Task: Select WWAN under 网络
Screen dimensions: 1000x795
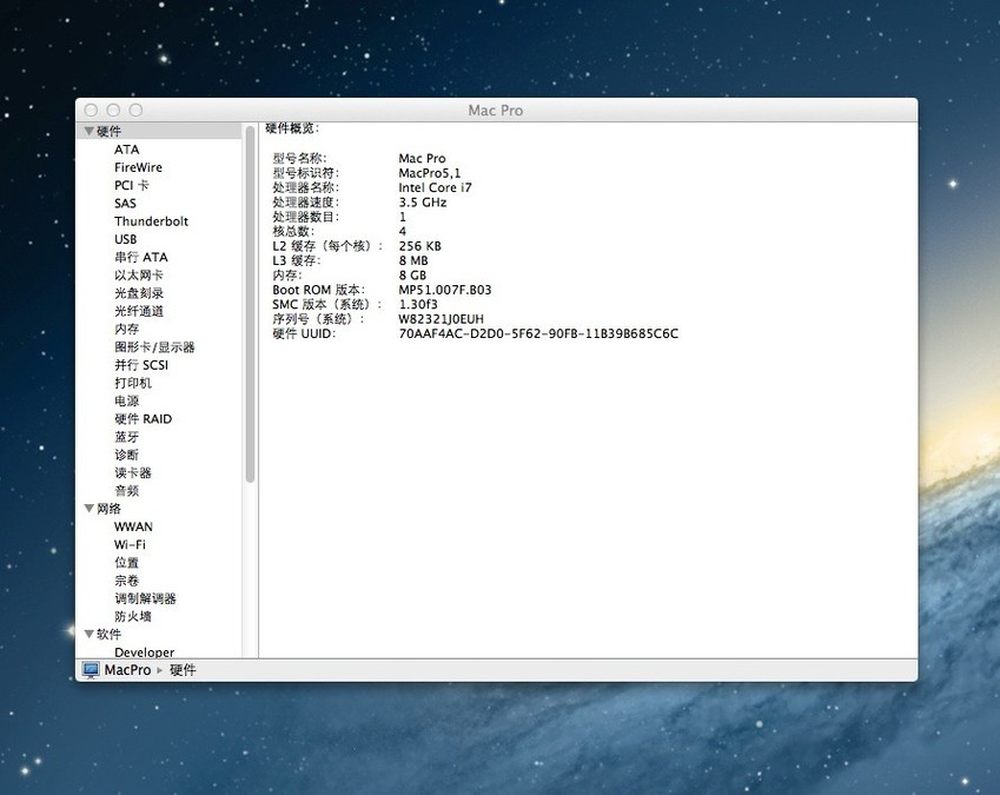Action: 133,527
